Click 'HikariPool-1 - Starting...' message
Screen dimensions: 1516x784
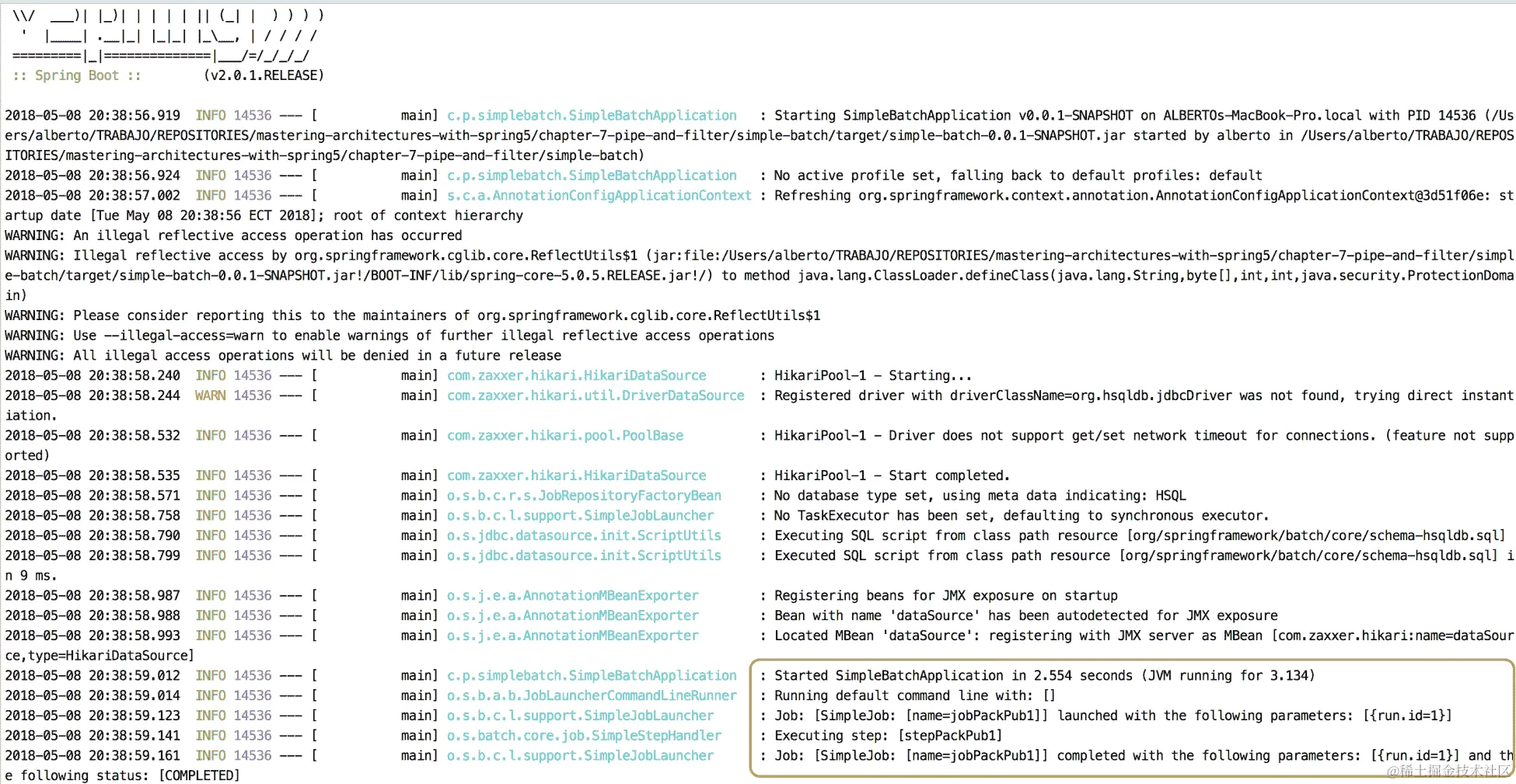873,375
